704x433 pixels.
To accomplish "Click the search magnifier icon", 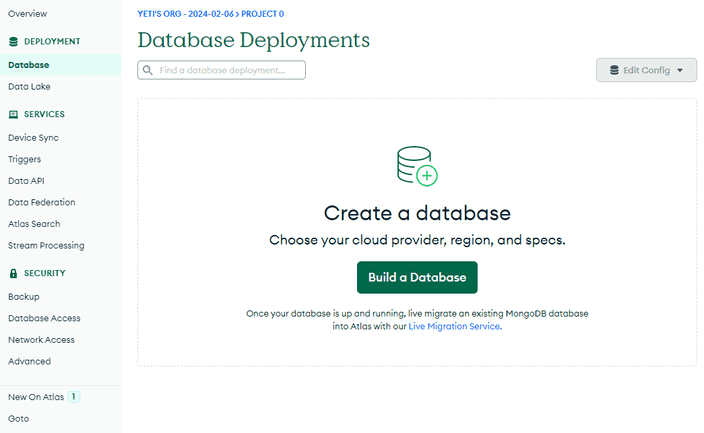I will tap(148, 70).
